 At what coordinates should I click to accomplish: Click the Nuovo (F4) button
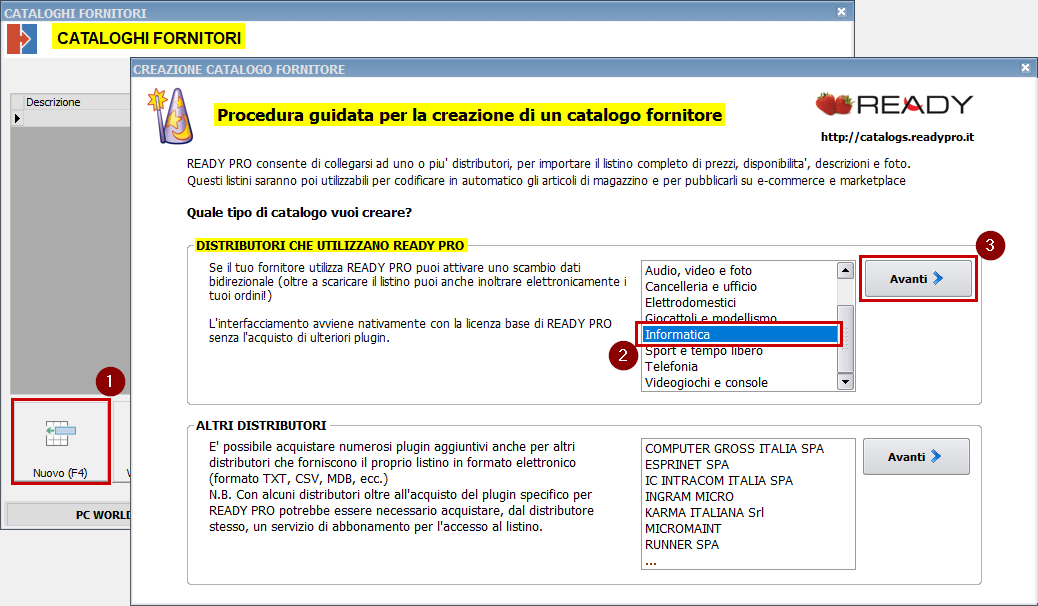pos(60,442)
